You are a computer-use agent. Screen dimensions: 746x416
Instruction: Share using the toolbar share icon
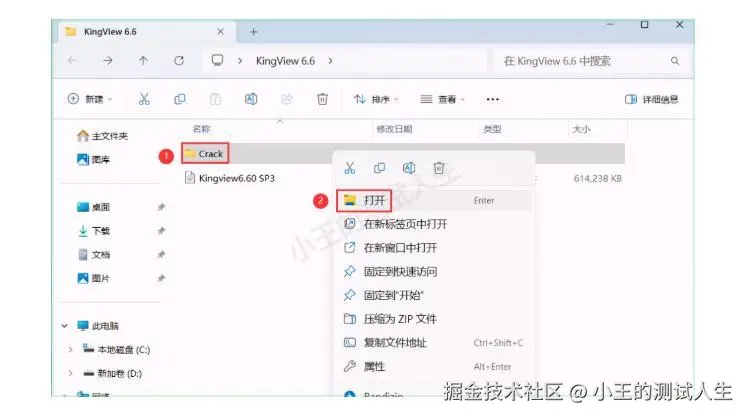click(x=286, y=99)
